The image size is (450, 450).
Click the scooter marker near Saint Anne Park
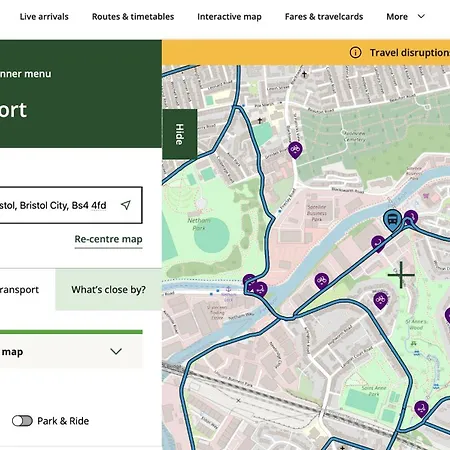pyautogui.click(x=421, y=409)
